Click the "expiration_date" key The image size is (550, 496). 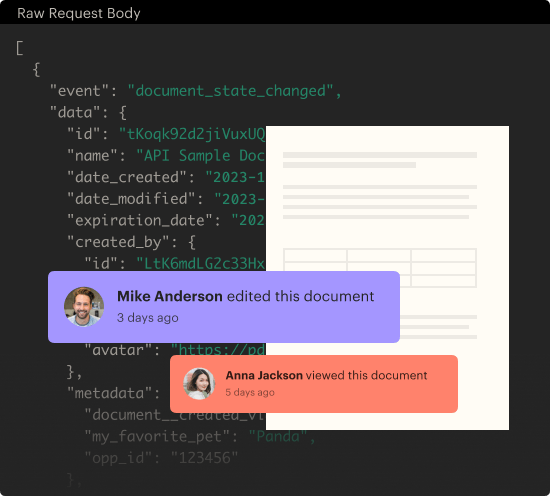tap(140, 221)
